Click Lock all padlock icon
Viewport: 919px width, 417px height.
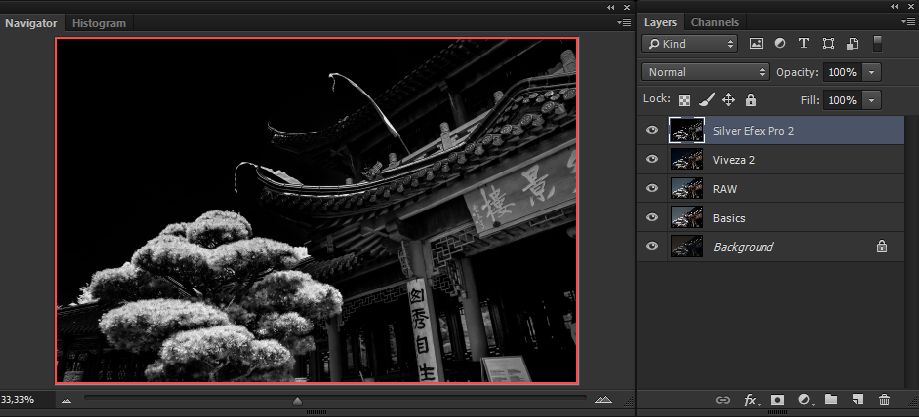751,100
